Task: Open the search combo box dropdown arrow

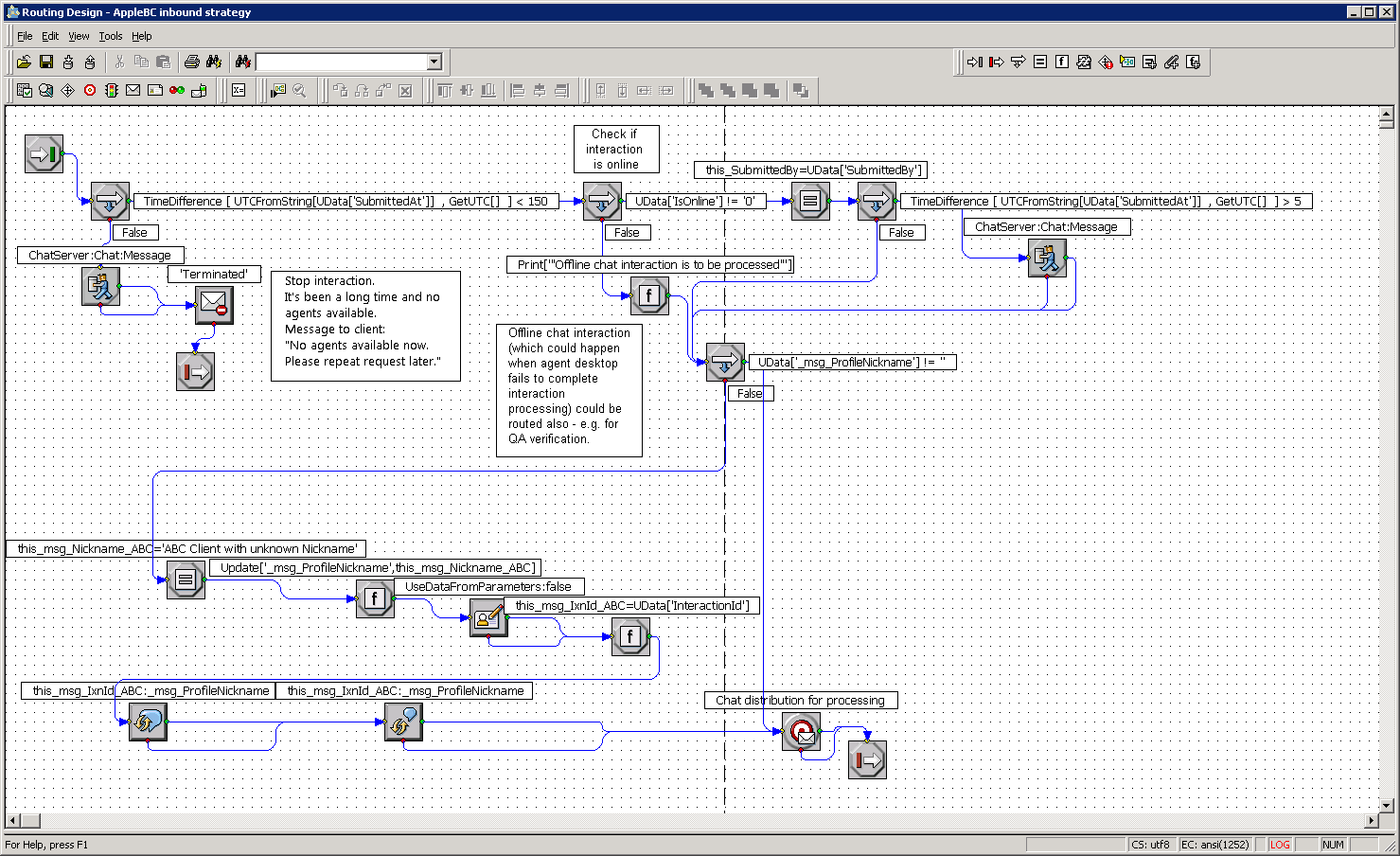Action: point(434,62)
